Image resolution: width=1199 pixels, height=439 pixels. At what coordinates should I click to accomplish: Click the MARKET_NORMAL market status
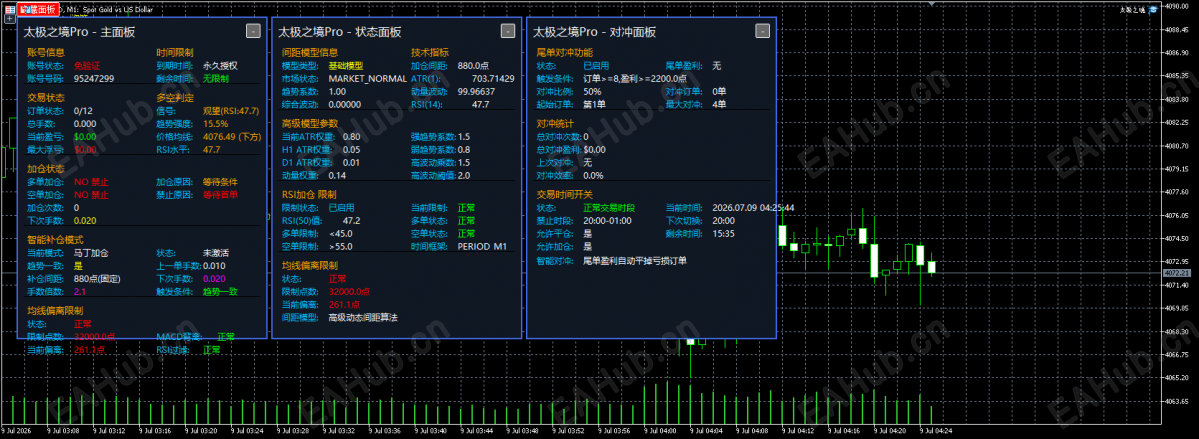tap(368, 79)
